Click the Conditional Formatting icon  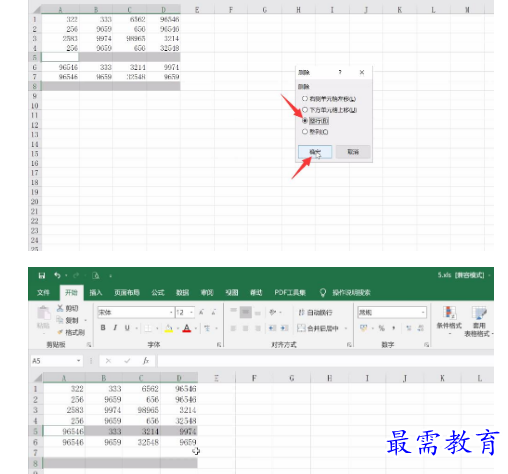pyautogui.click(x=449, y=313)
